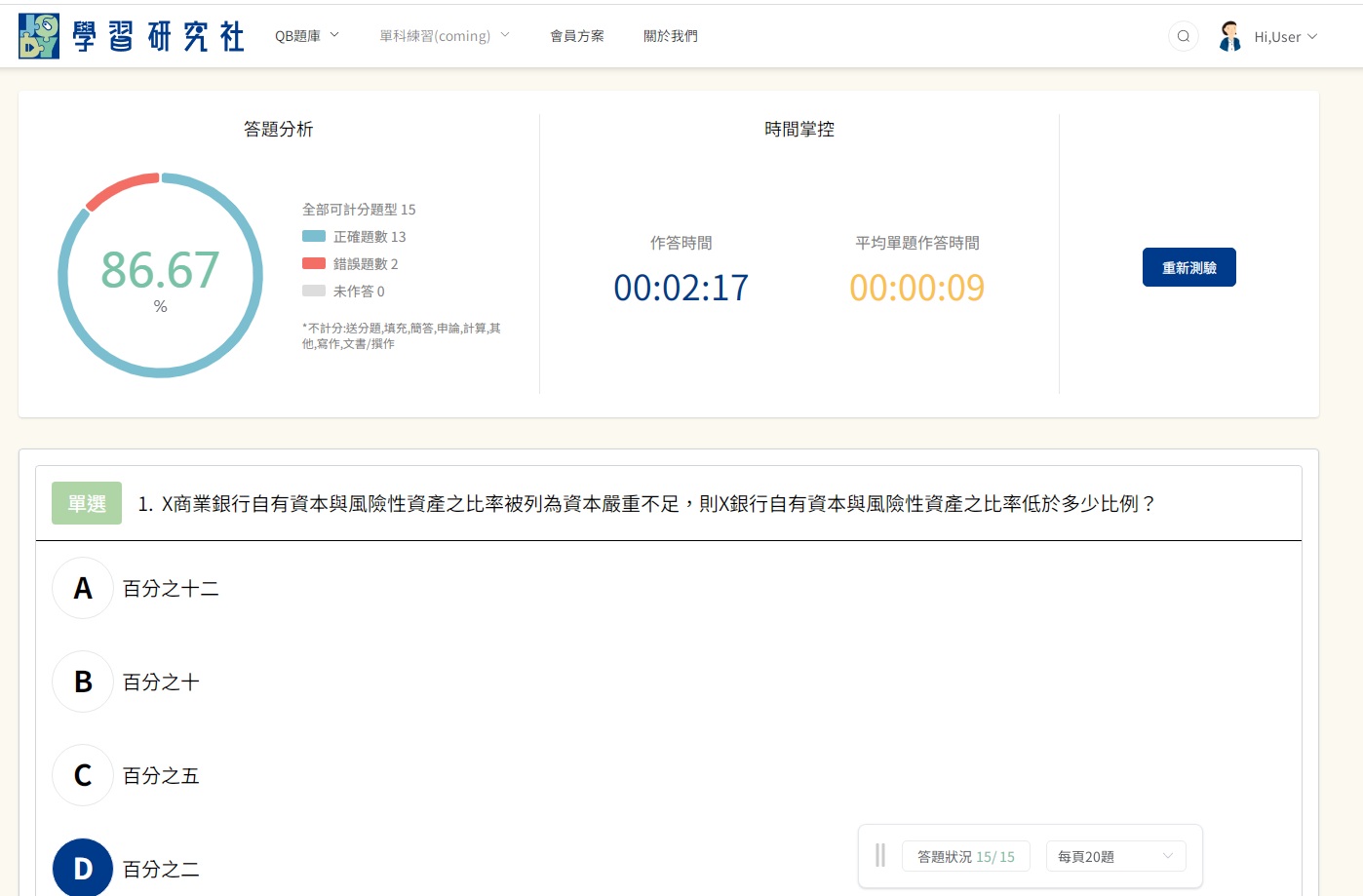Viewport: 1363px width, 896px height.
Task: Click the pause bars icon beside 答題狀況
Action: coord(880,855)
